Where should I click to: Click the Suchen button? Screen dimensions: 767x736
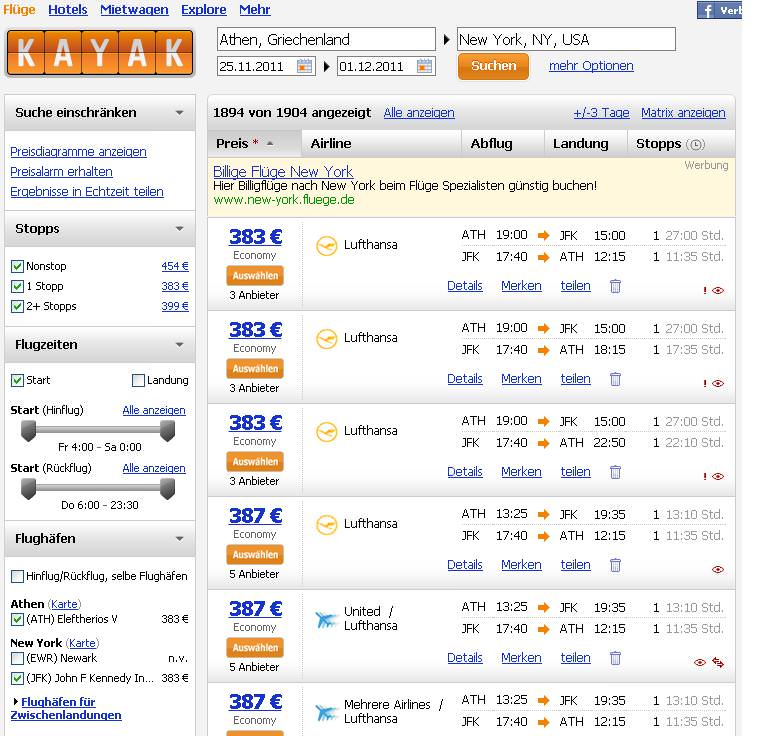point(494,66)
